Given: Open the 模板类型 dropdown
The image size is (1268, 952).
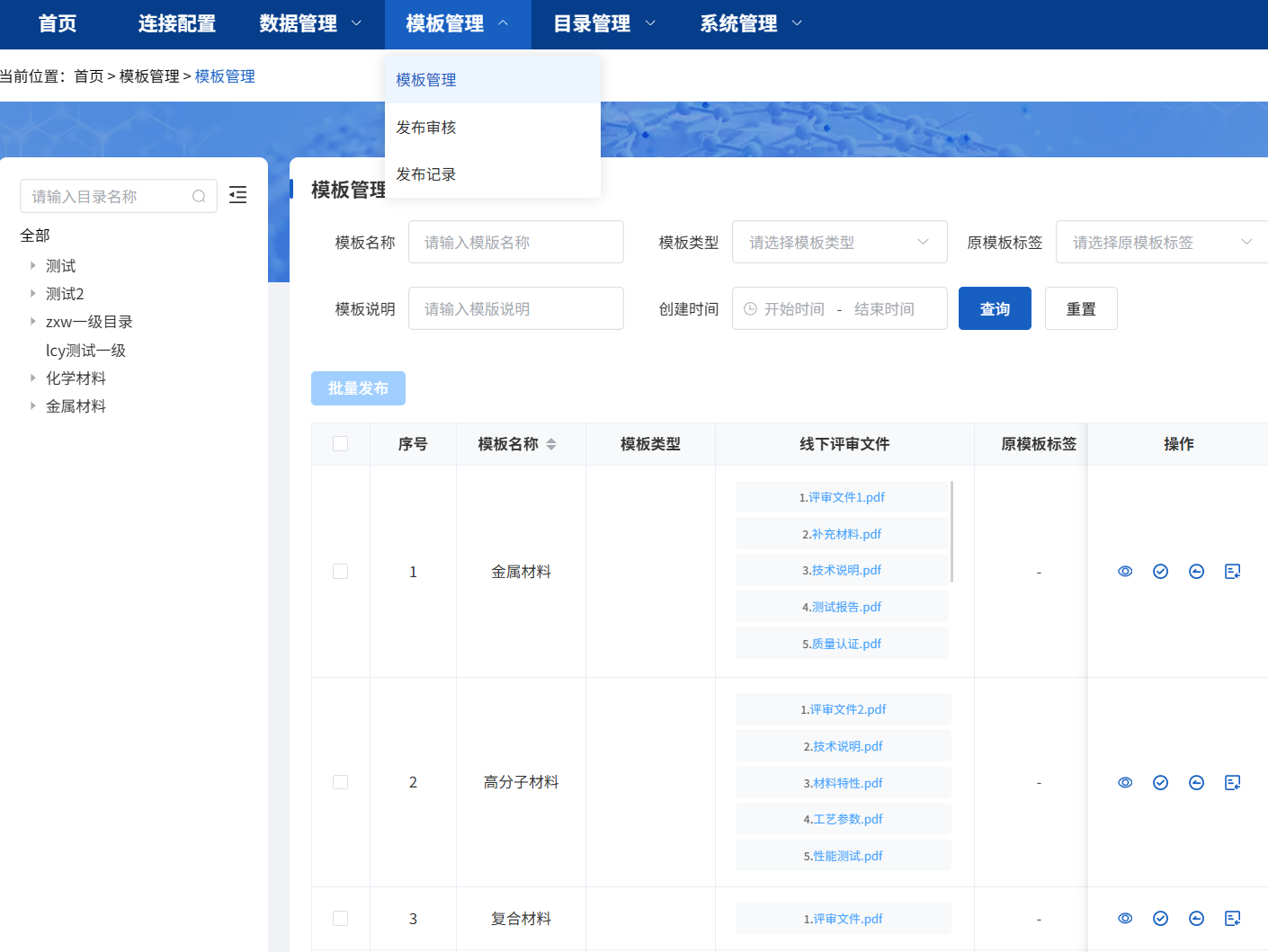Looking at the screenshot, I should click(x=839, y=243).
